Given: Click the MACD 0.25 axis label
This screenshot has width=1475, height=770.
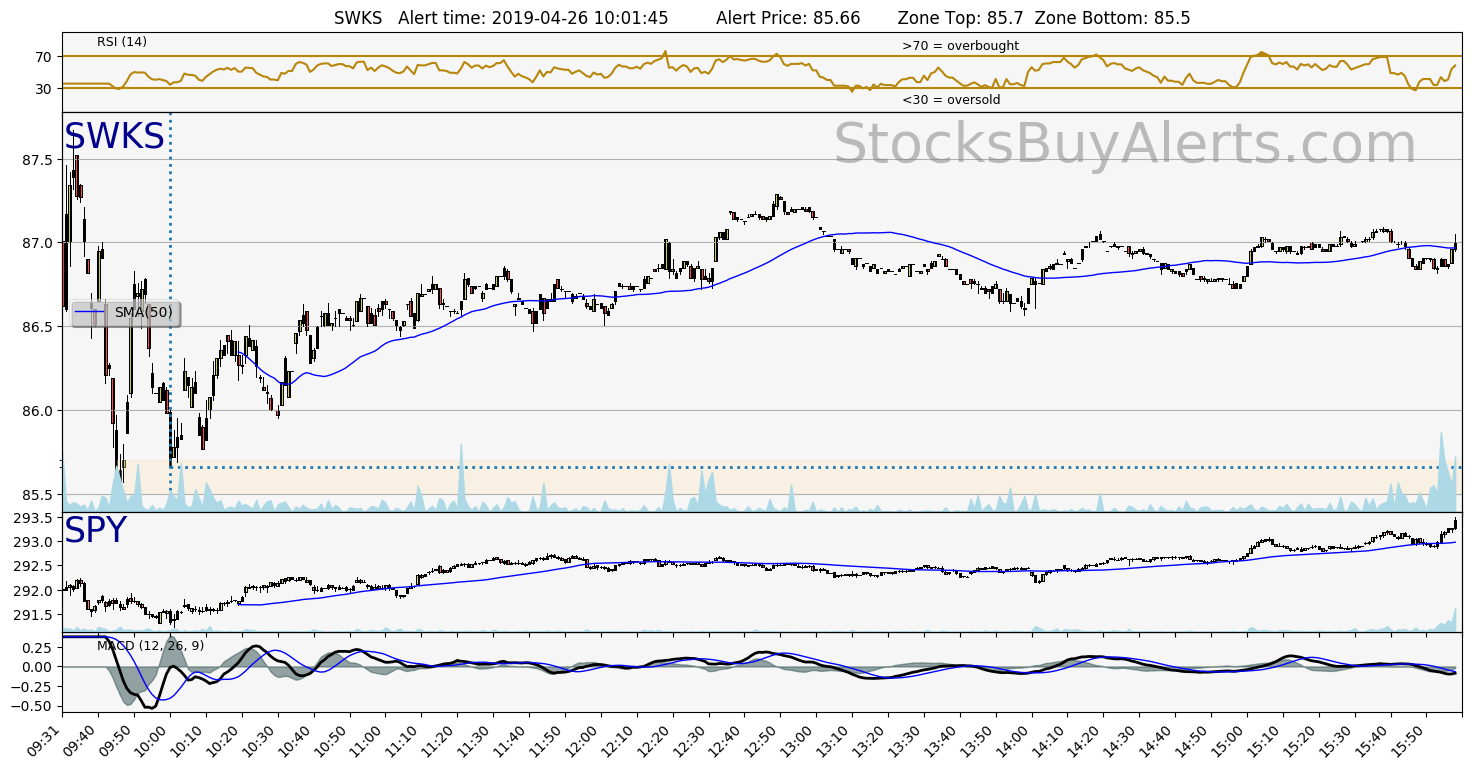Looking at the screenshot, I should pyautogui.click(x=37, y=647).
